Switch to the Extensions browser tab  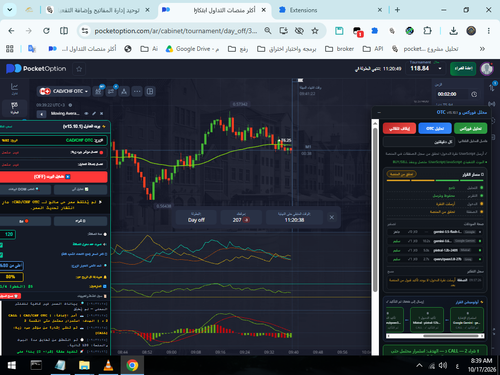point(331,10)
